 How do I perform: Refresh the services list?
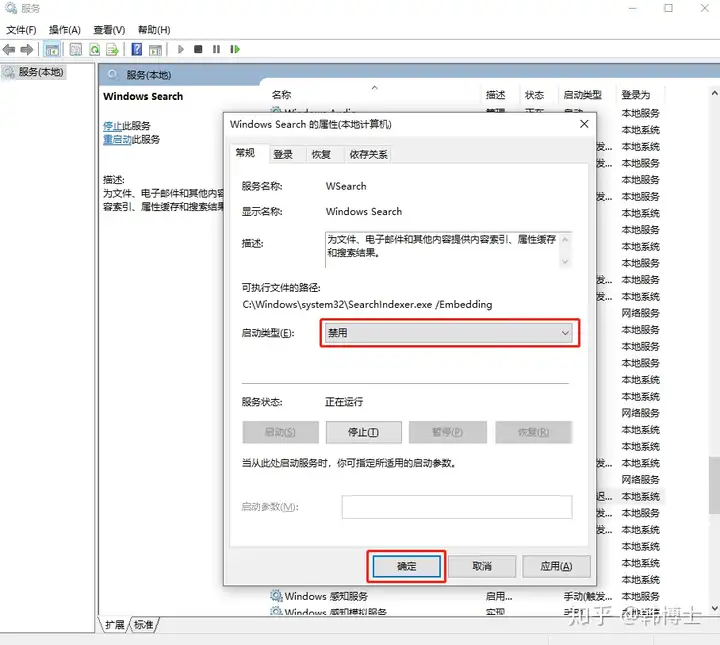click(x=95, y=49)
